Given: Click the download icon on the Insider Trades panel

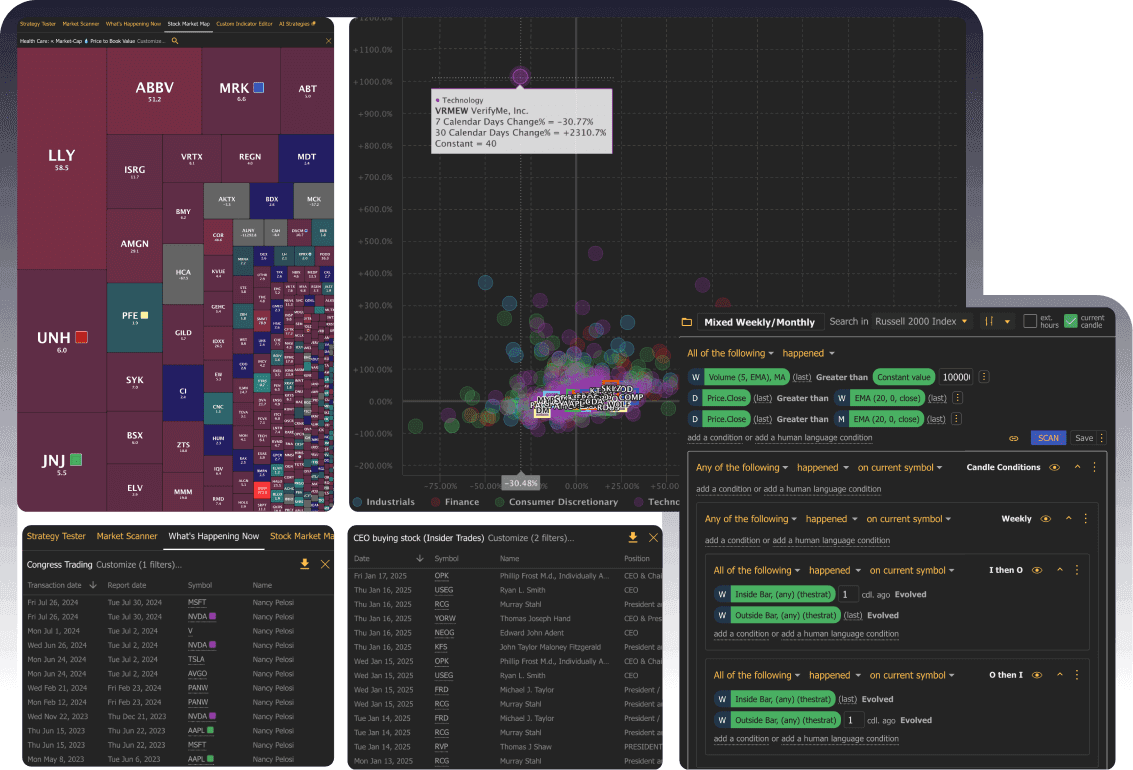Looking at the screenshot, I should [632, 537].
